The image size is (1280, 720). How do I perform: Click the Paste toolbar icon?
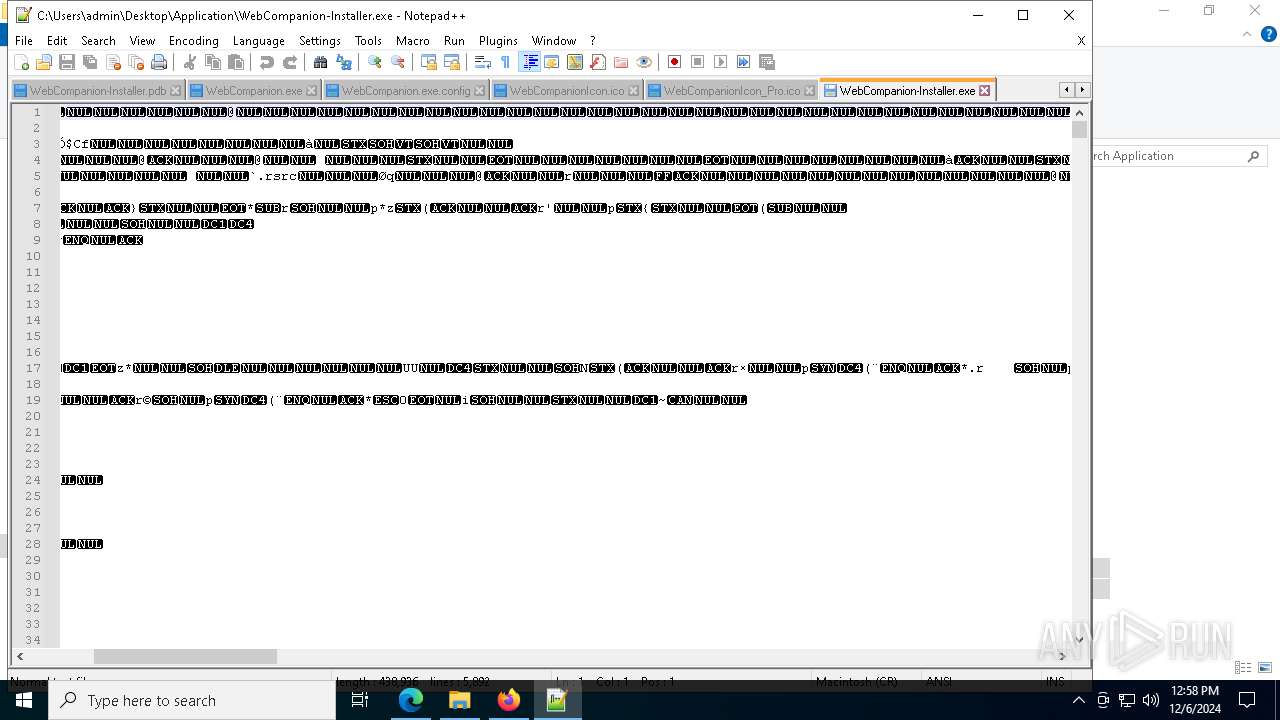click(236, 62)
